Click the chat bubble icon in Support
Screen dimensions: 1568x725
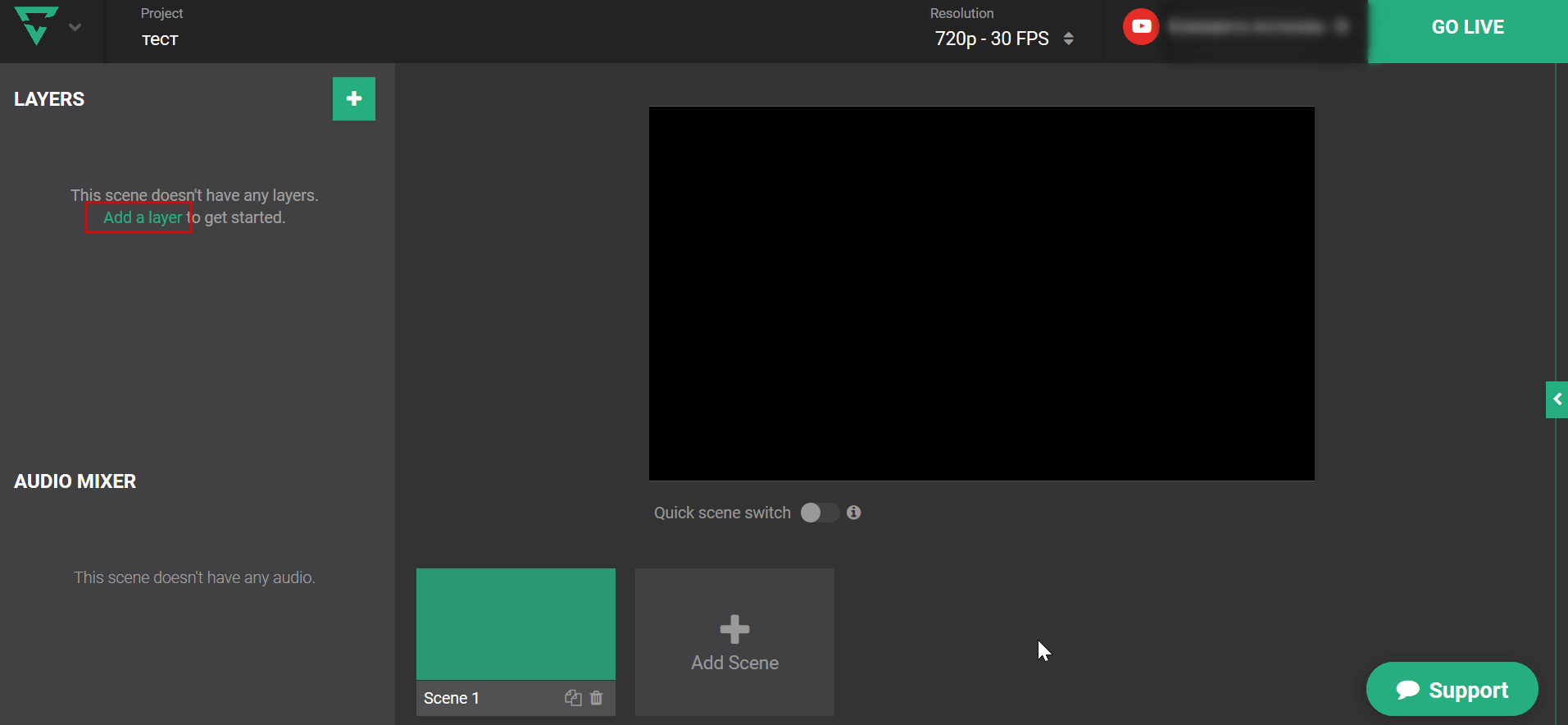1407,690
